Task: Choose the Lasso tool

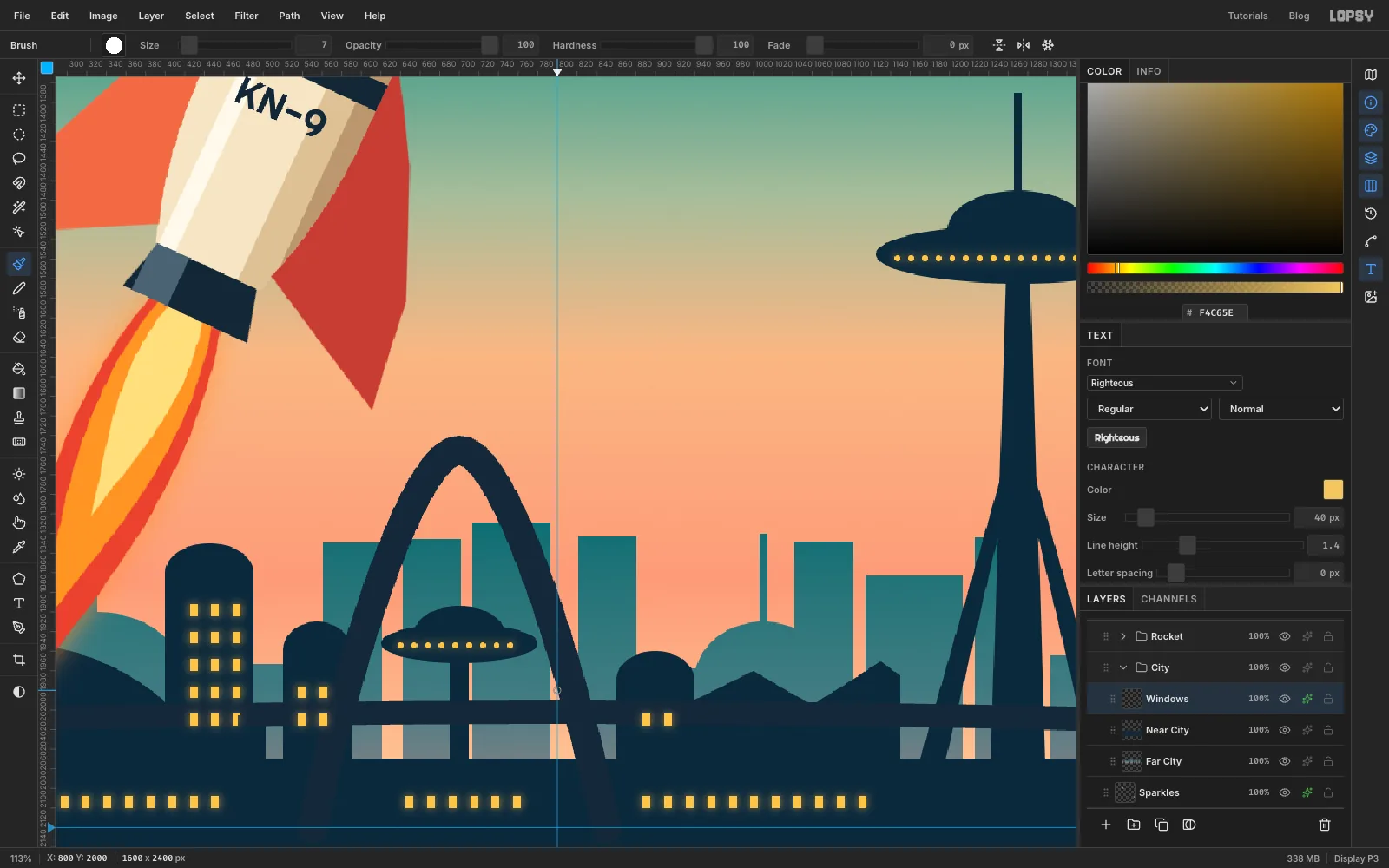Action: click(19, 159)
